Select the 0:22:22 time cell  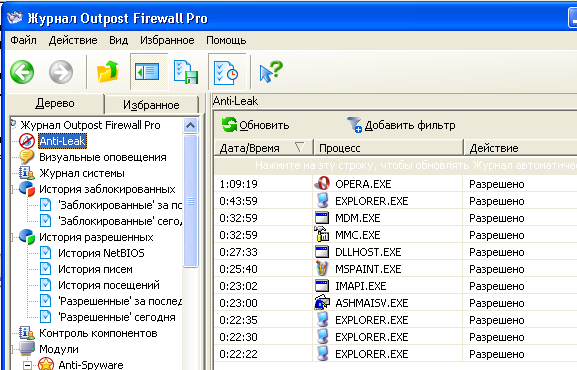[238, 354]
